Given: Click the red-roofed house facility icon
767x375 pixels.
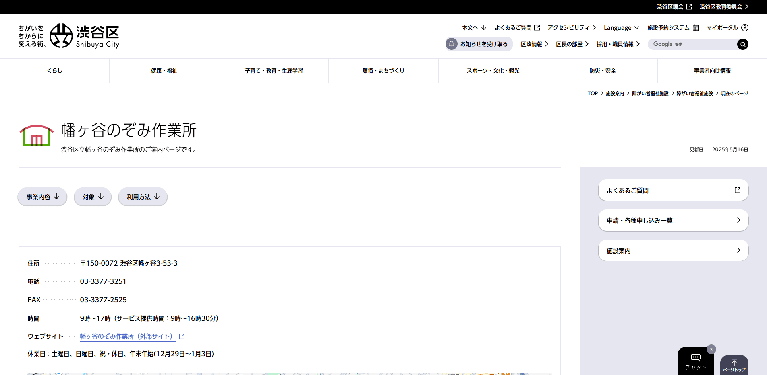Looking at the screenshot, I should (x=36, y=135).
